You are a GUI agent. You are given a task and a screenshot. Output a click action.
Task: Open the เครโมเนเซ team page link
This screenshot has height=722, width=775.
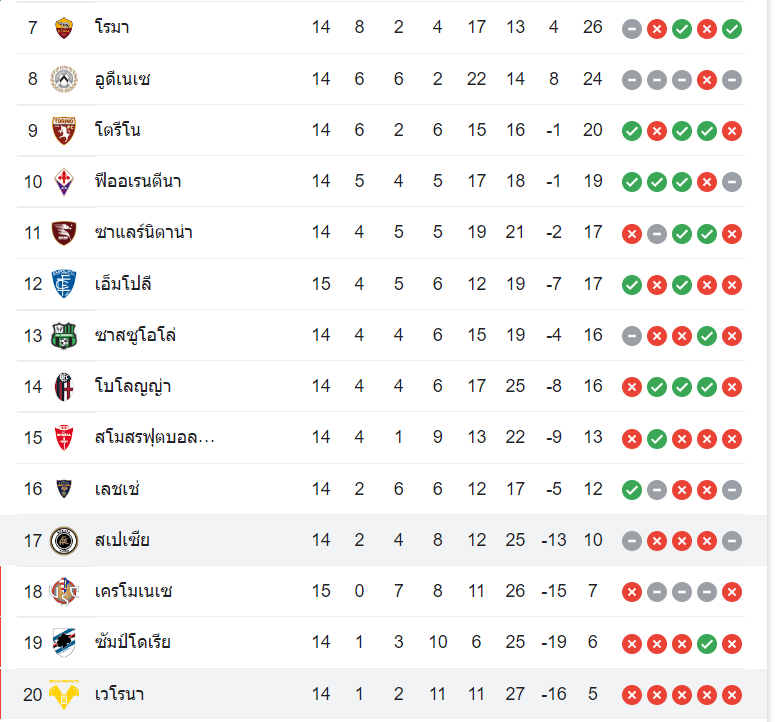click(133, 591)
